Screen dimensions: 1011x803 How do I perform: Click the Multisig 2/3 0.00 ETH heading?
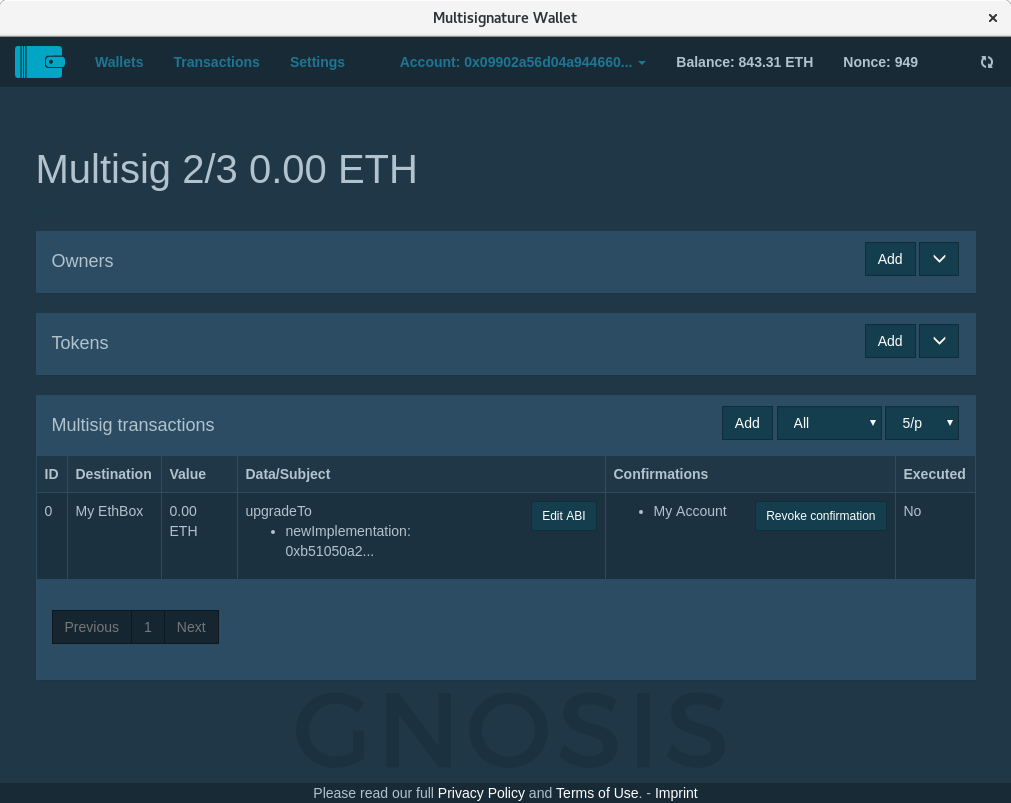(x=226, y=170)
